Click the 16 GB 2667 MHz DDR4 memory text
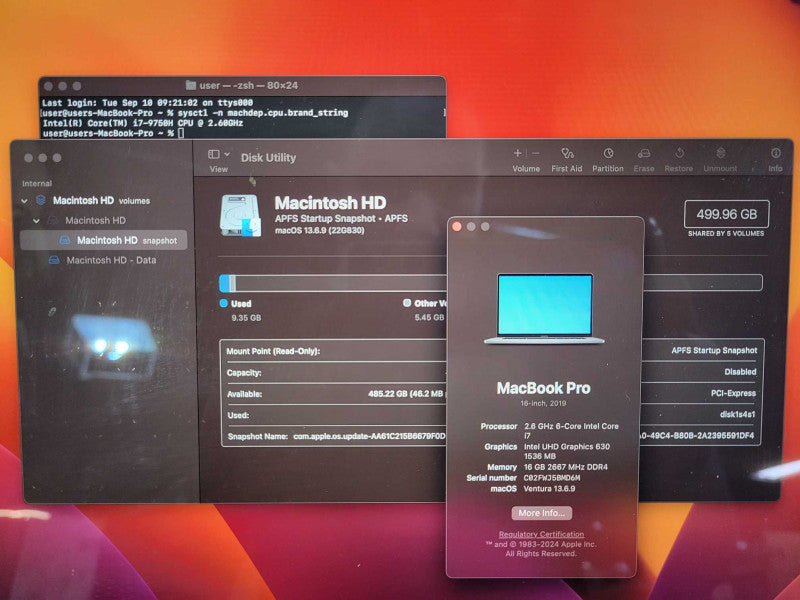 (x=566, y=467)
